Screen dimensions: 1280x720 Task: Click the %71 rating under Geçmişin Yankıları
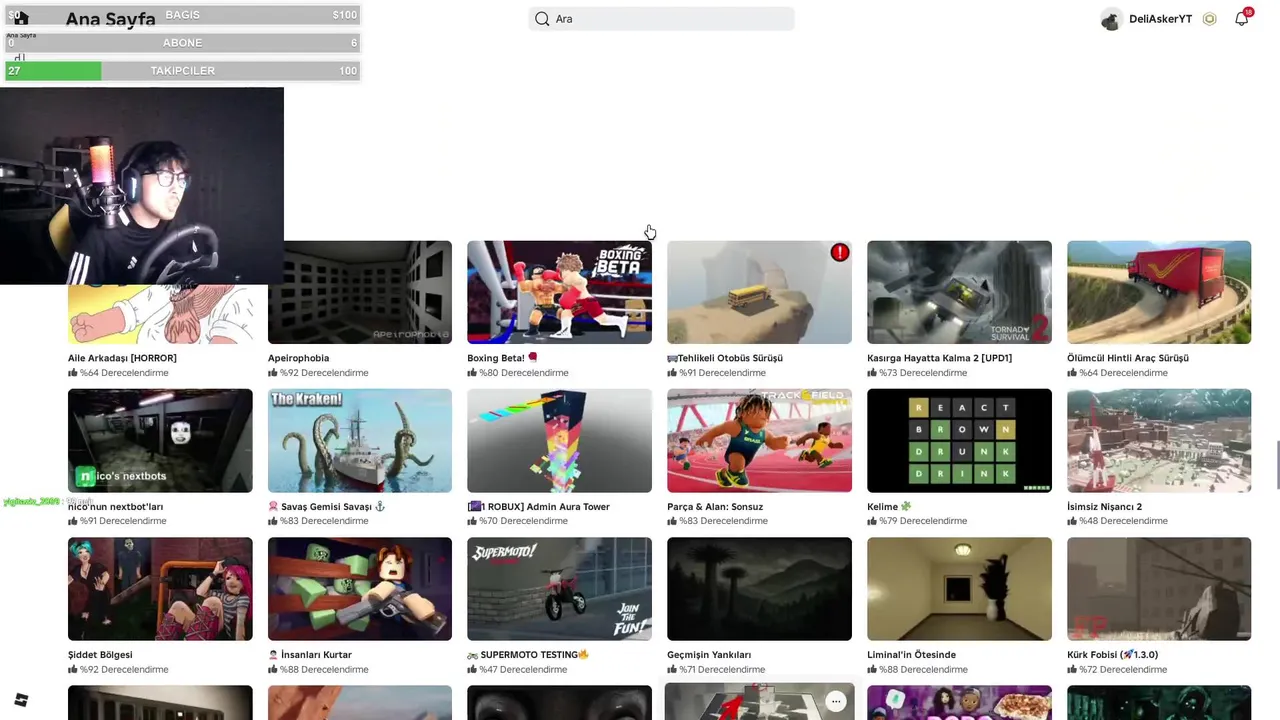[723, 670]
